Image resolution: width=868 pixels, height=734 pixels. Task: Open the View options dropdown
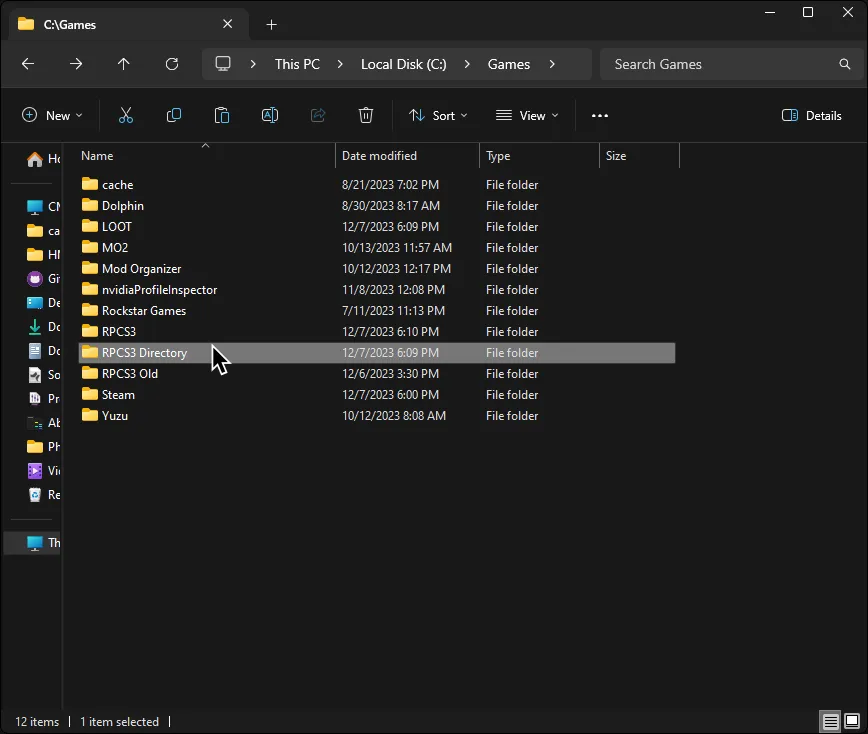526,115
